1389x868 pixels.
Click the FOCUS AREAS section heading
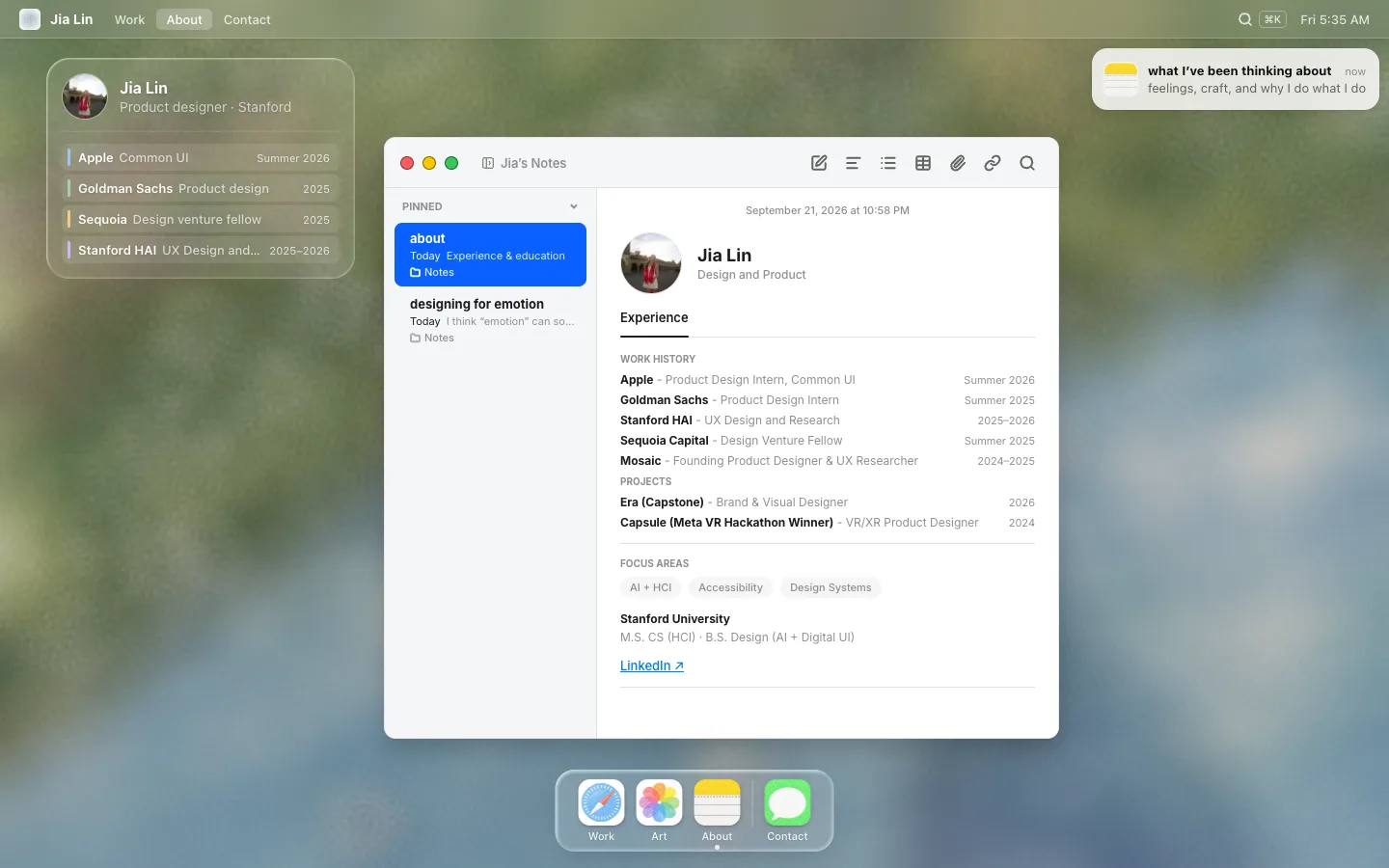[x=655, y=563]
